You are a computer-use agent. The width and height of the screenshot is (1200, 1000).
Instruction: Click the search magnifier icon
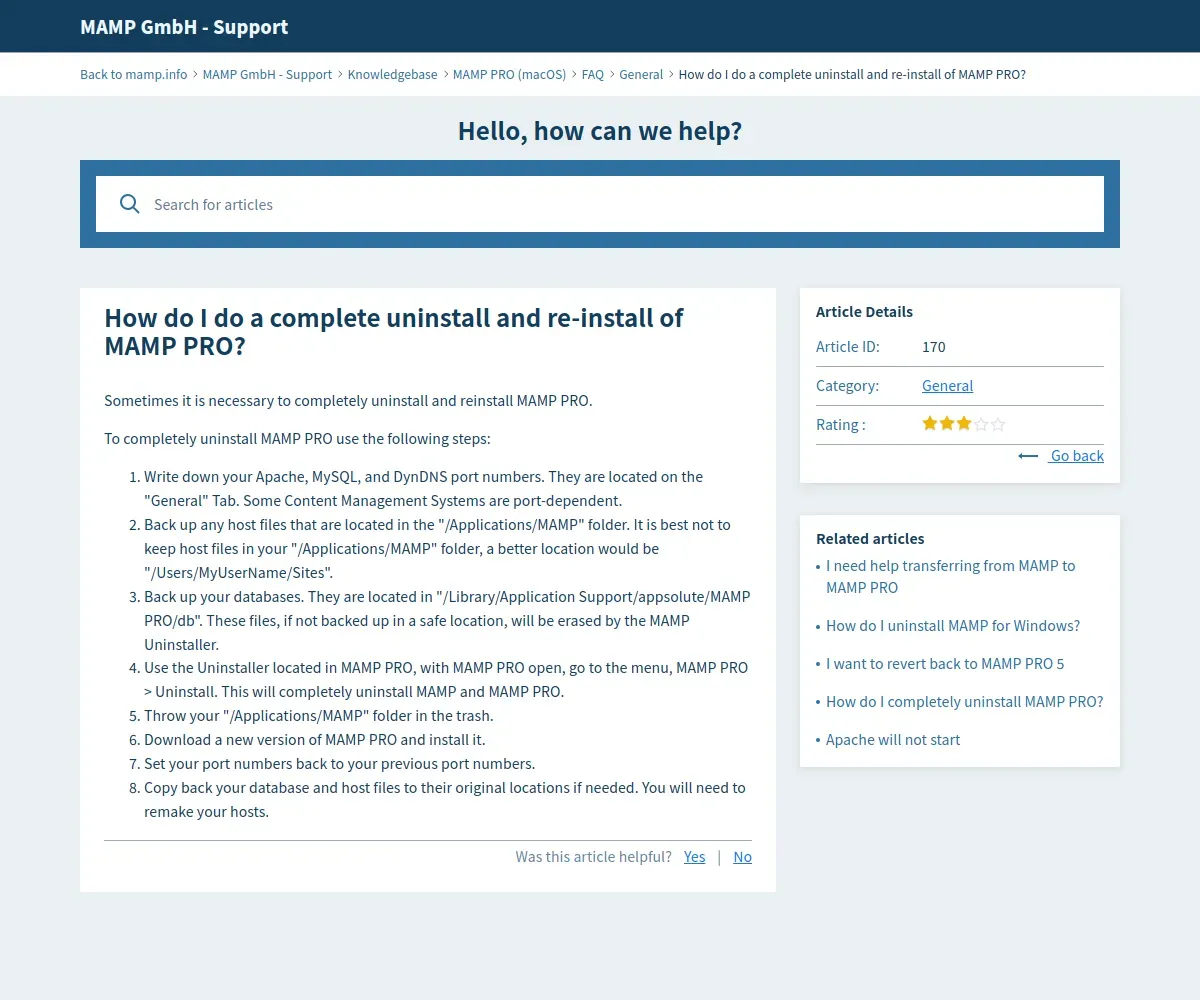point(129,204)
